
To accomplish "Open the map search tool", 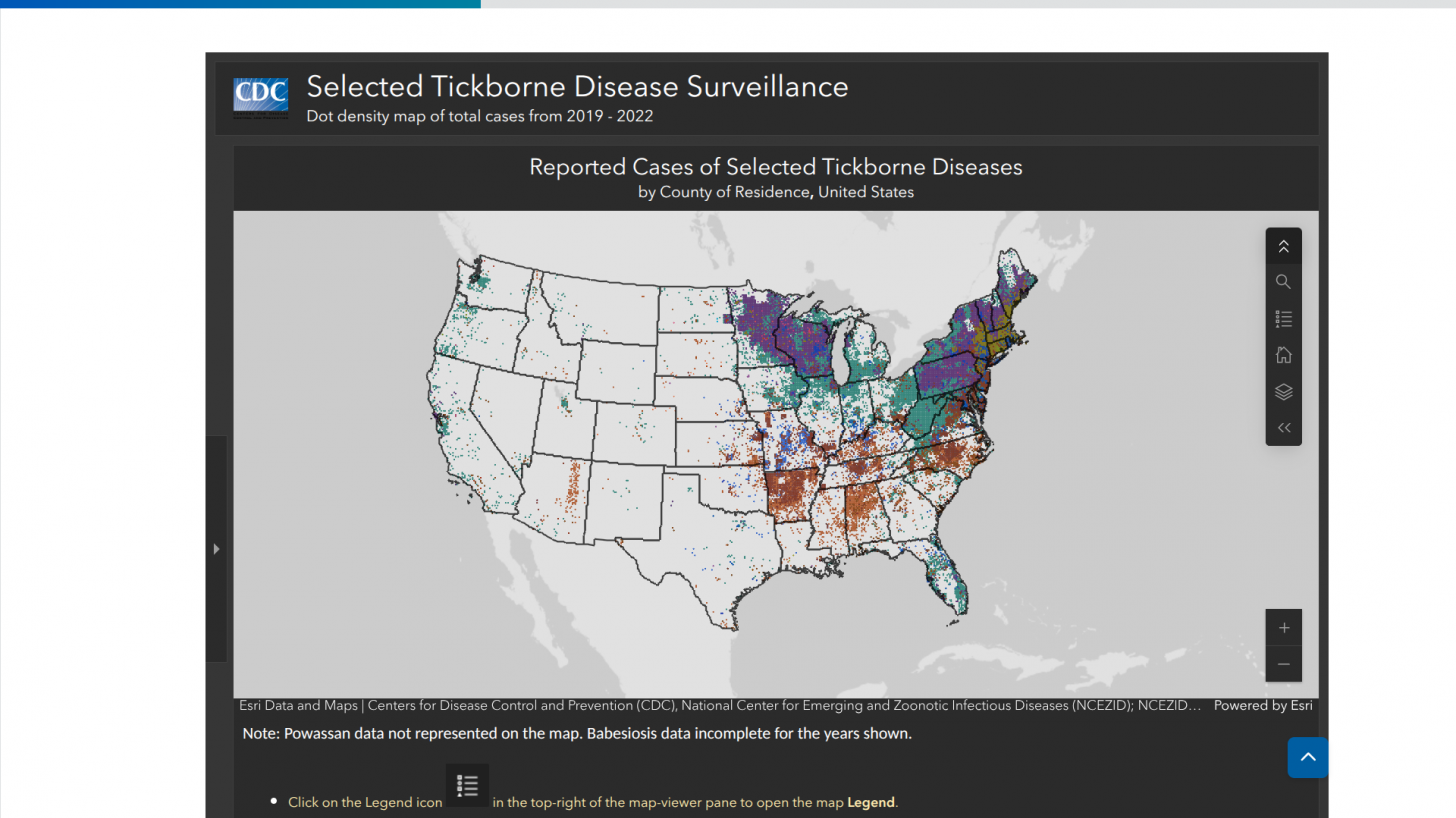I will [x=1283, y=282].
